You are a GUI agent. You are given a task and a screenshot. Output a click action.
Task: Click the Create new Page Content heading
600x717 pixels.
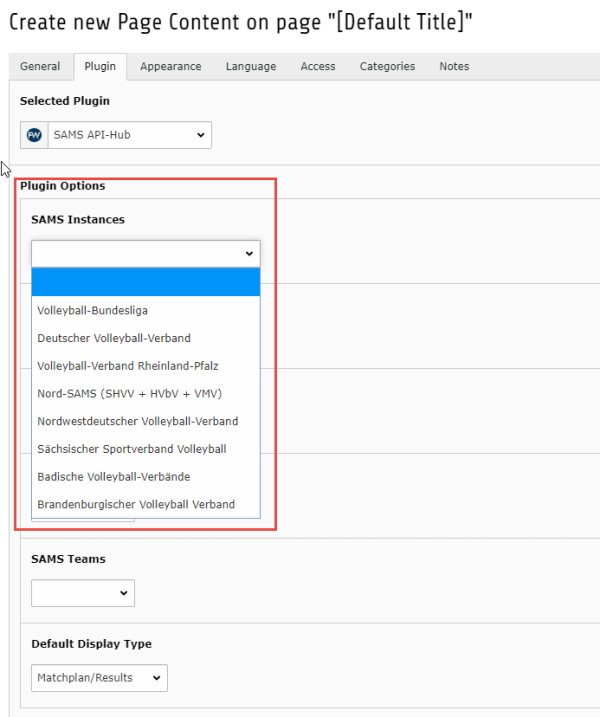[x=240, y=22]
